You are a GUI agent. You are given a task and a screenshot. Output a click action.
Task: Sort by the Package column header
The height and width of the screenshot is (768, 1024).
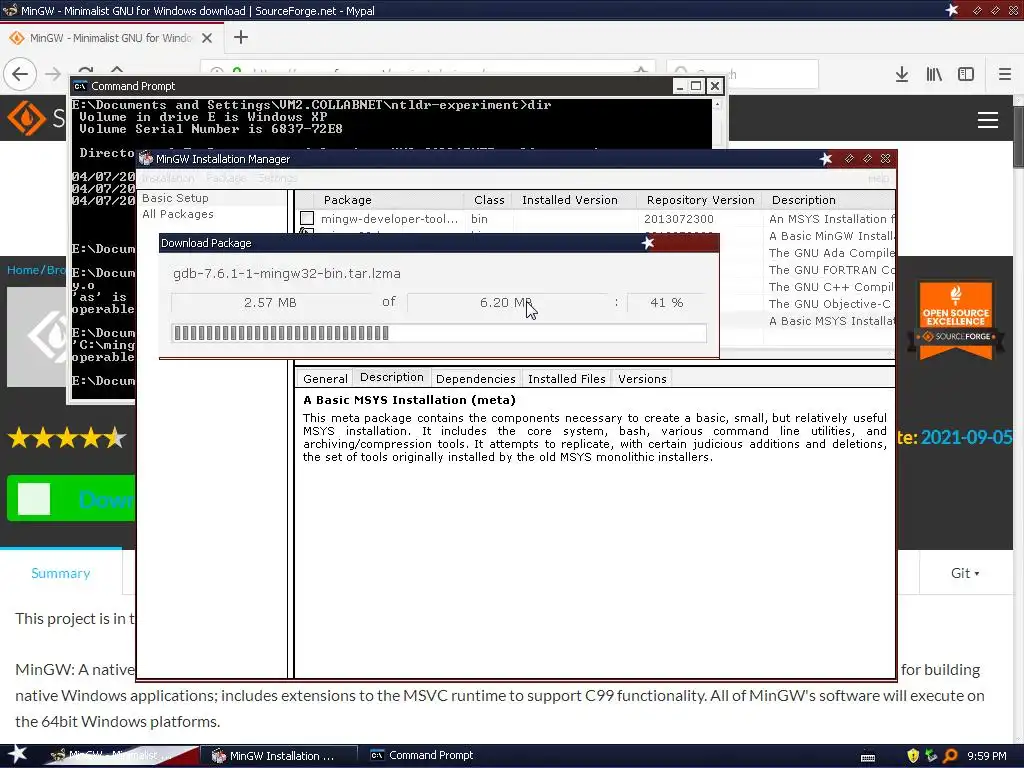[x=389, y=200]
